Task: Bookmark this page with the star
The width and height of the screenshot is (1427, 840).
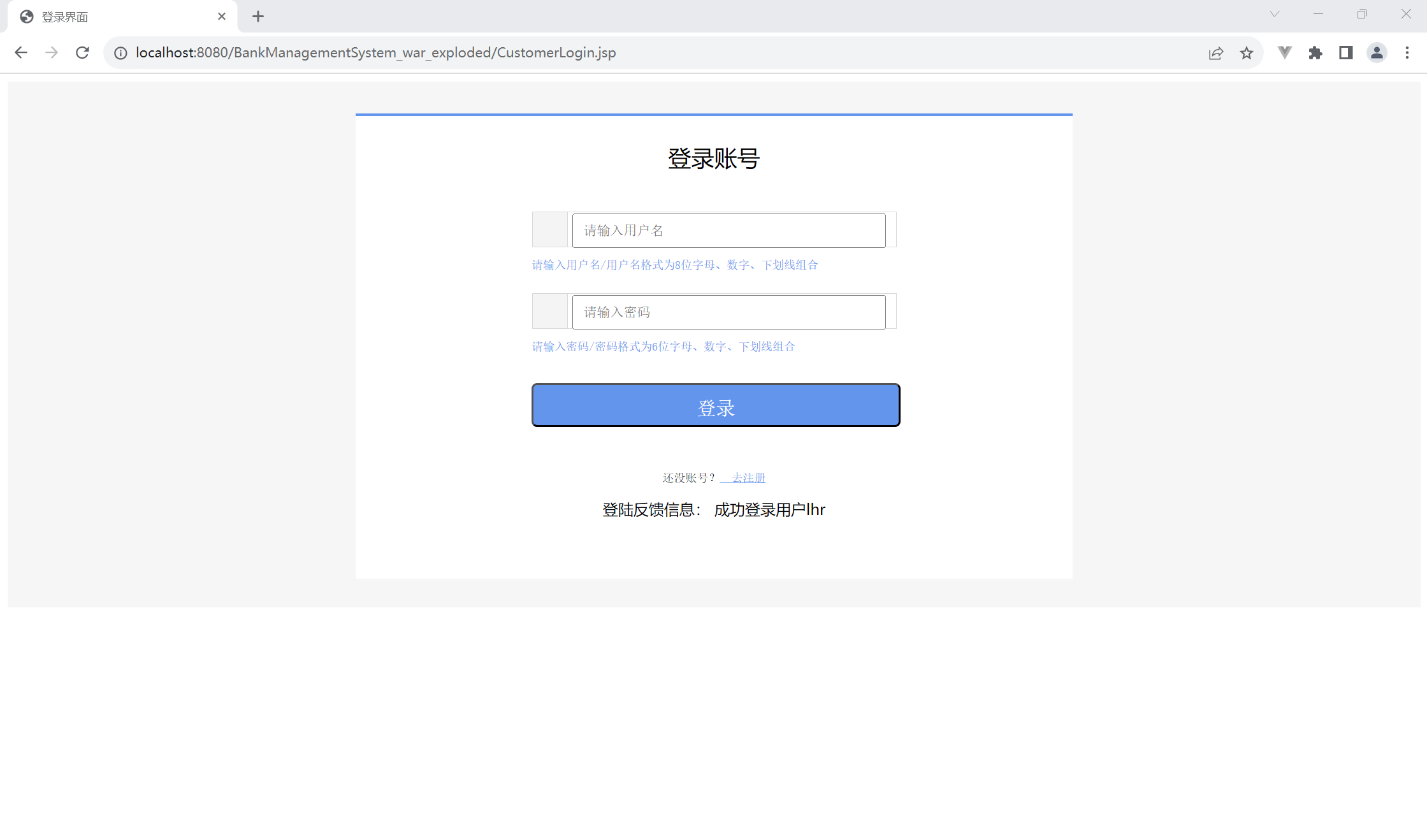Action: [x=1247, y=53]
